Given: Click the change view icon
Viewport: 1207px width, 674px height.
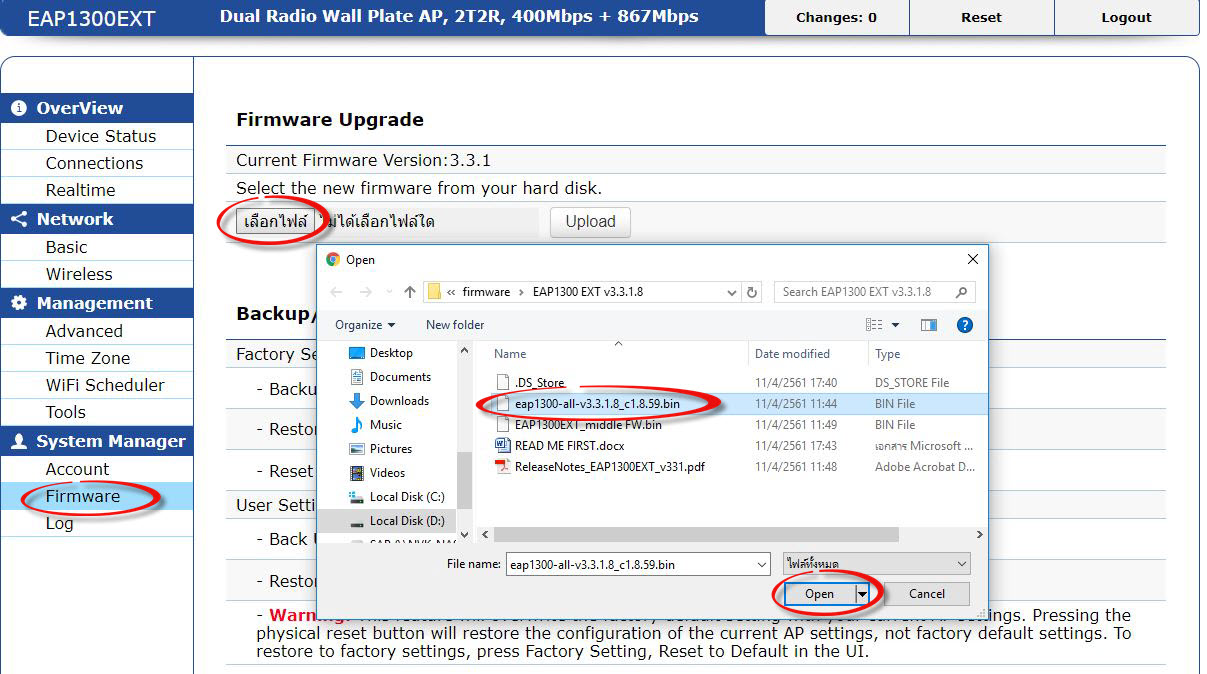Looking at the screenshot, I should click(x=875, y=325).
